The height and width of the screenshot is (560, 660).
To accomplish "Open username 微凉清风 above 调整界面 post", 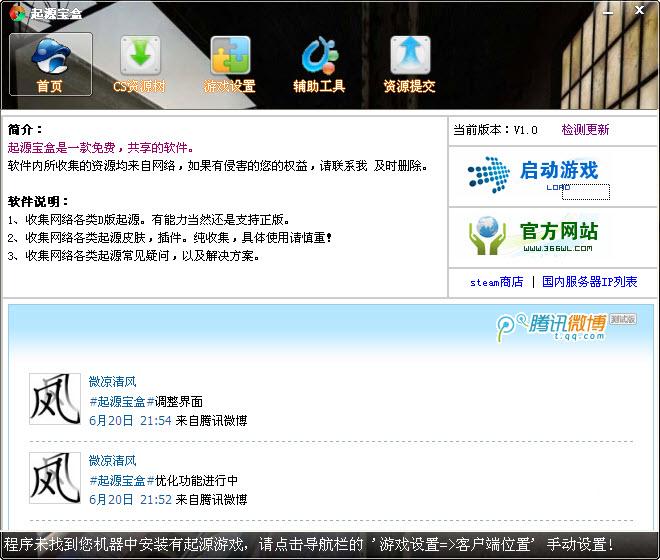I will tap(112, 381).
